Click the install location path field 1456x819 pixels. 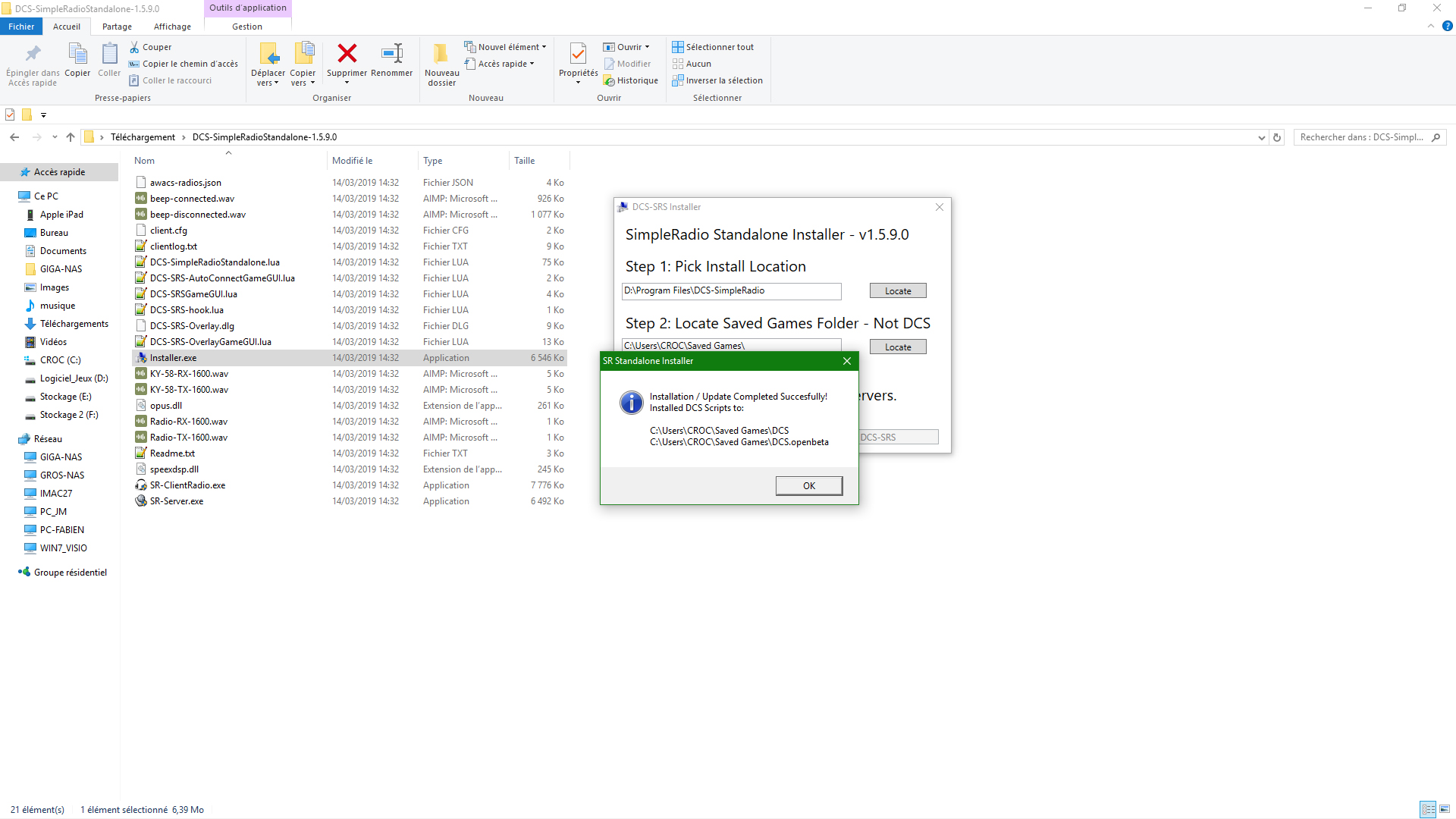click(x=732, y=291)
